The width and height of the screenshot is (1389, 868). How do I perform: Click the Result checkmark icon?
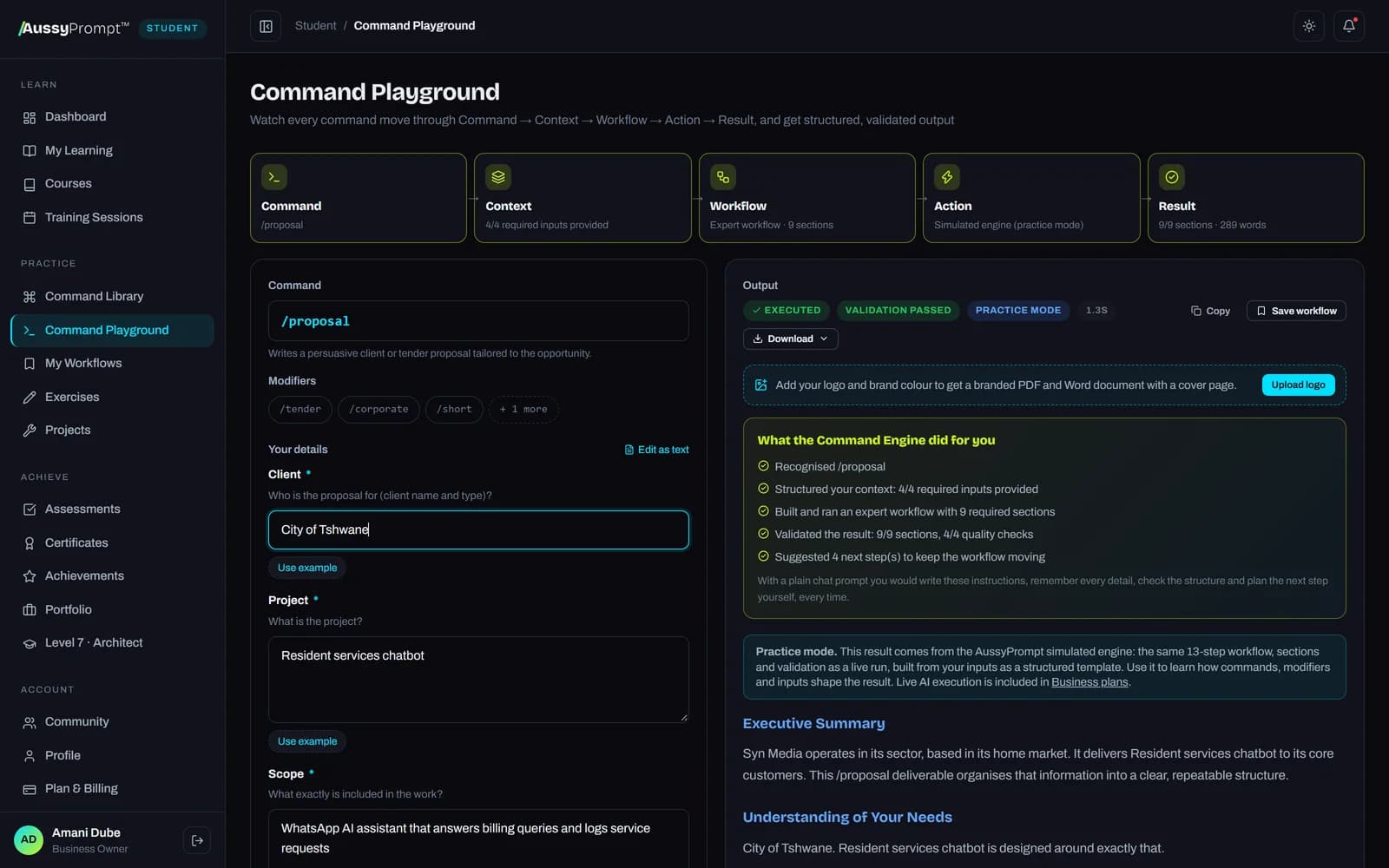point(1171,177)
